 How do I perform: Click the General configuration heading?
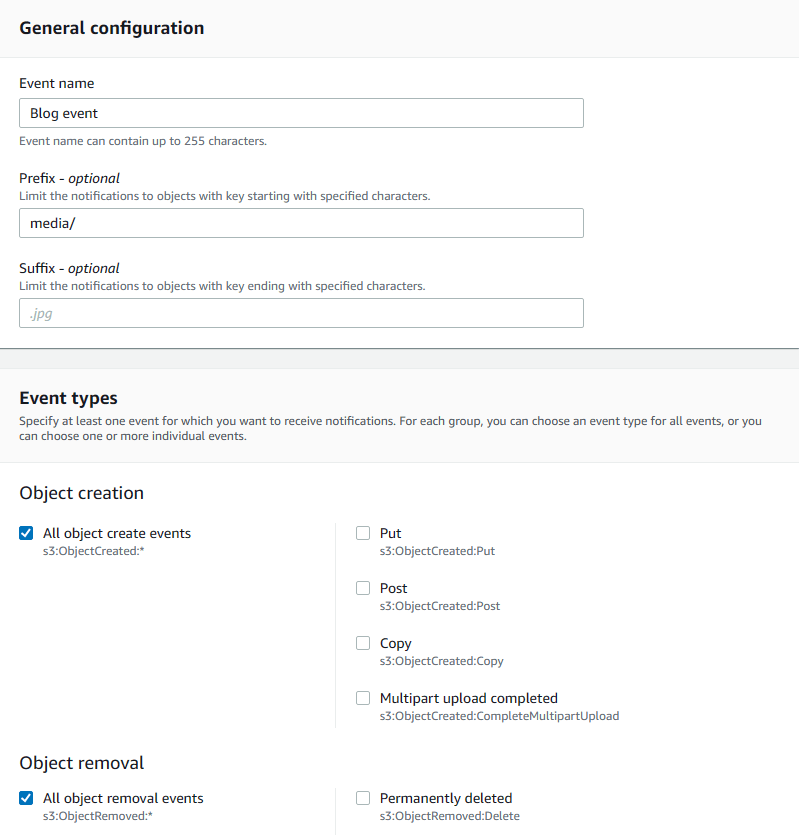112,28
